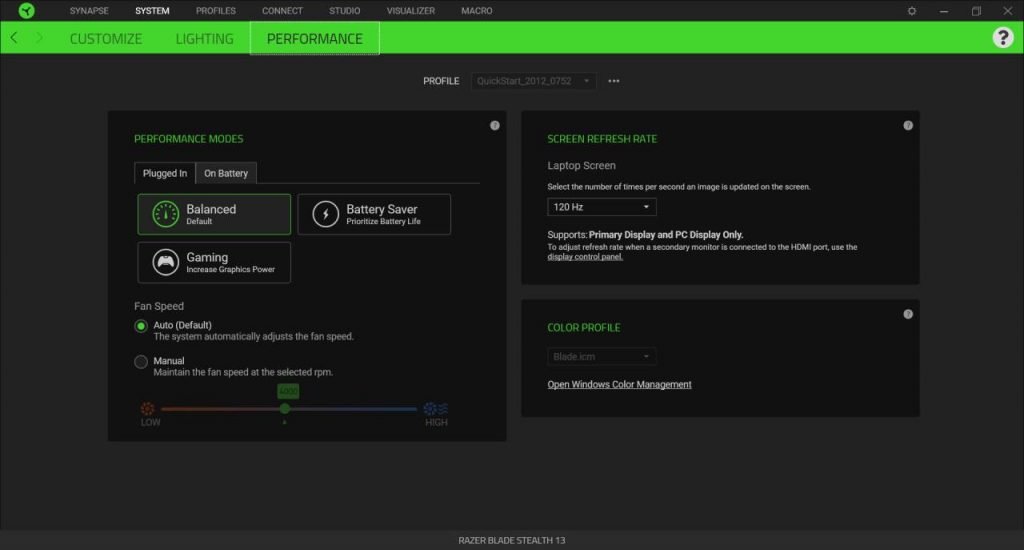Viewport: 1024px width, 550px height.
Task: Choose Manual fan speed option
Action: click(141, 362)
